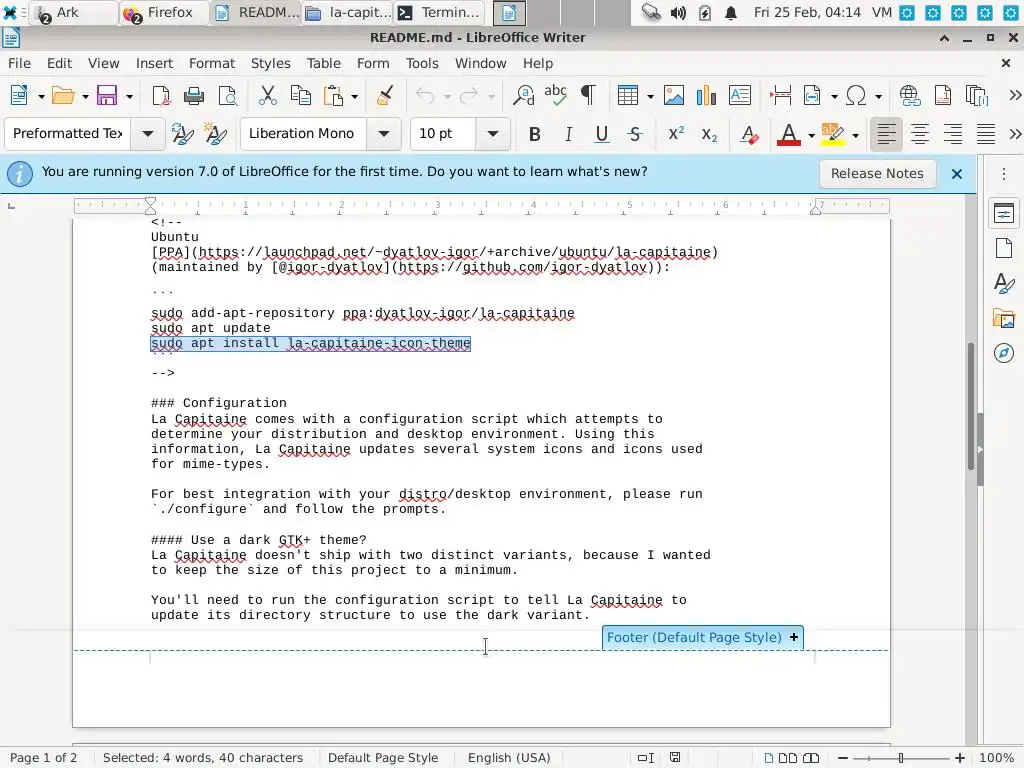The height and width of the screenshot is (768, 1024).
Task: Toggle formatting marks (pilcrow icon)
Action: click(588, 96)
